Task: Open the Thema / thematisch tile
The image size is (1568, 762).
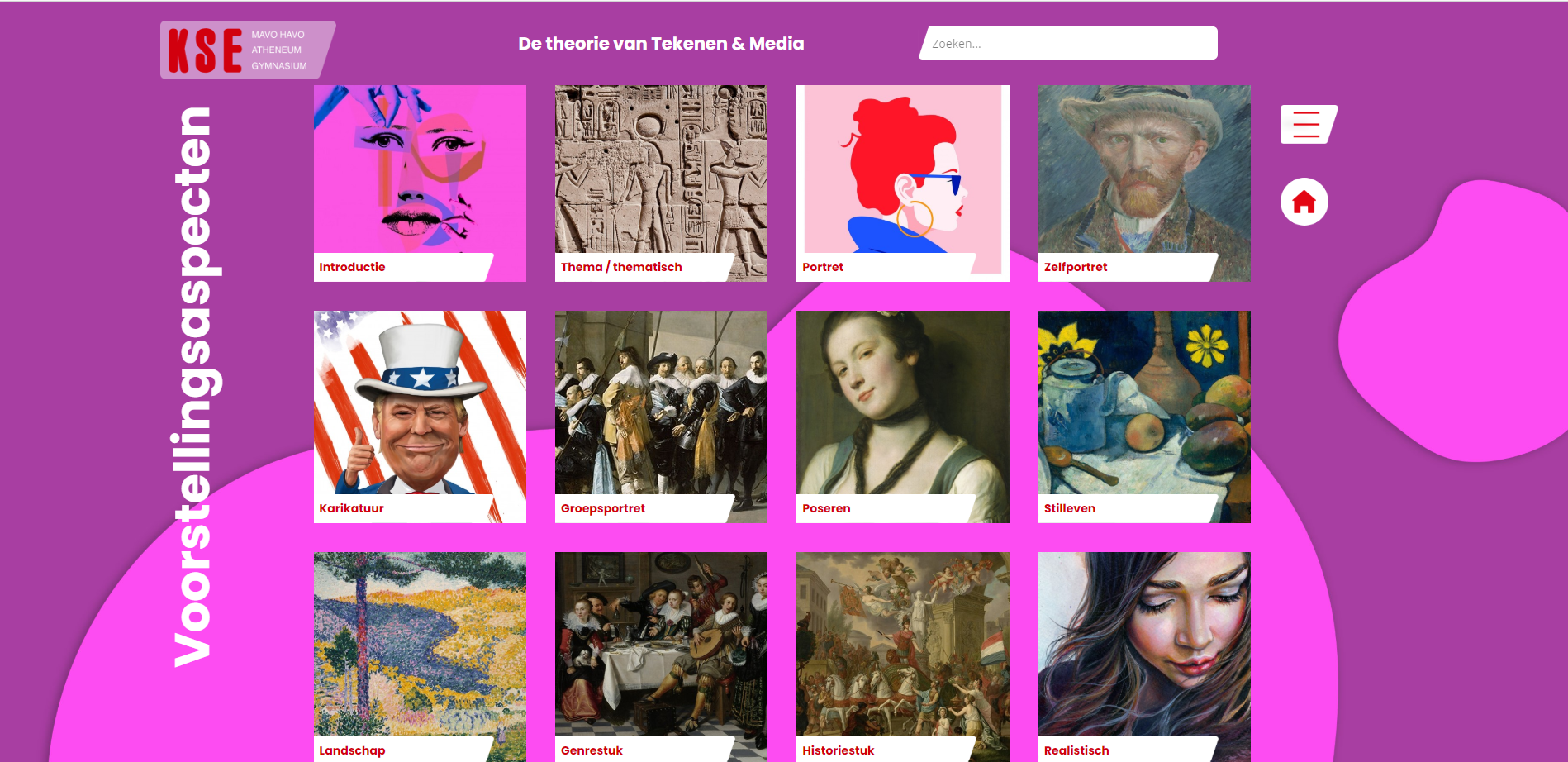Action: click(661, 183)
